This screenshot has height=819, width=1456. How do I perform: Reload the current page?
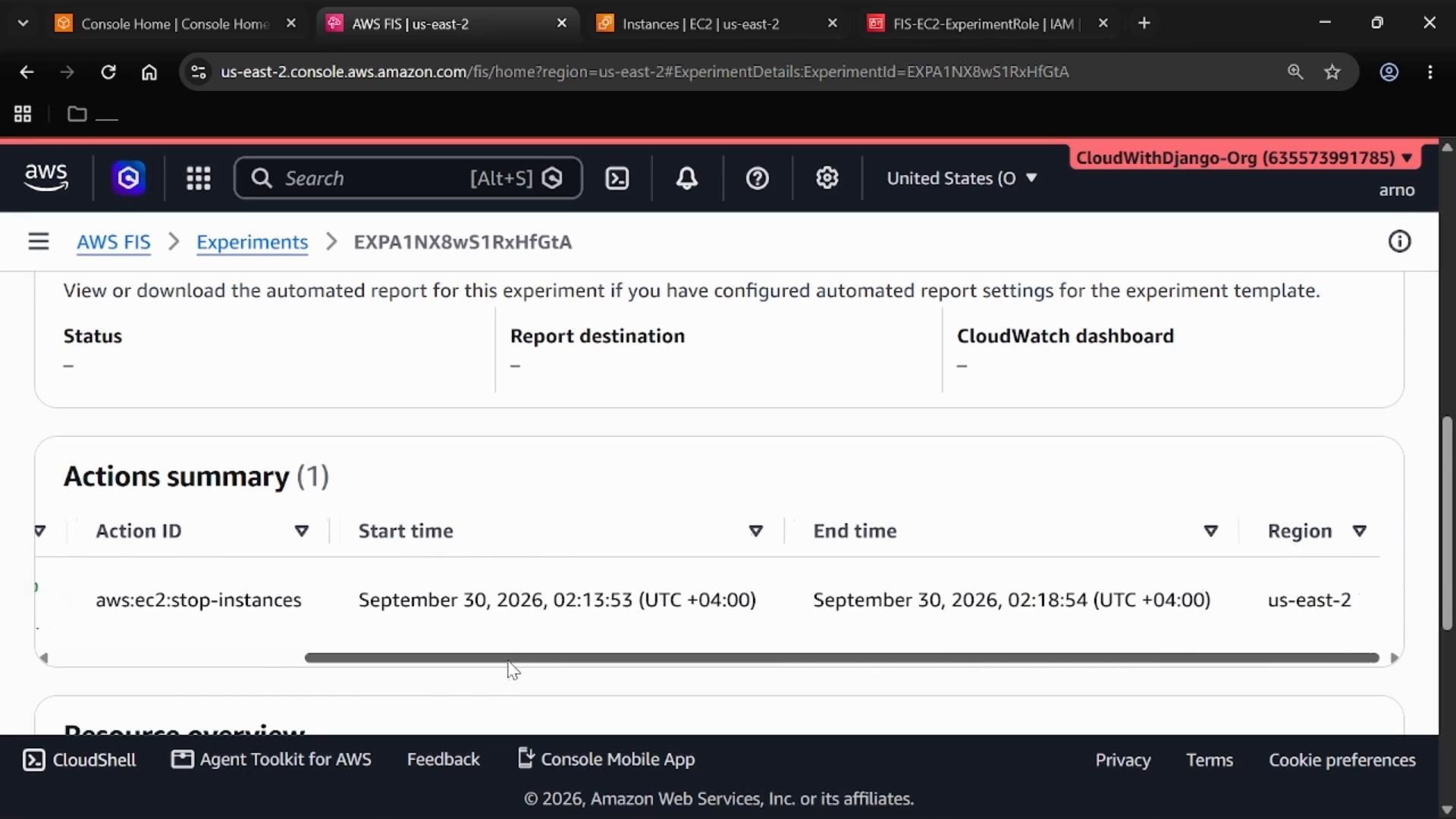[x=108, y=72]
